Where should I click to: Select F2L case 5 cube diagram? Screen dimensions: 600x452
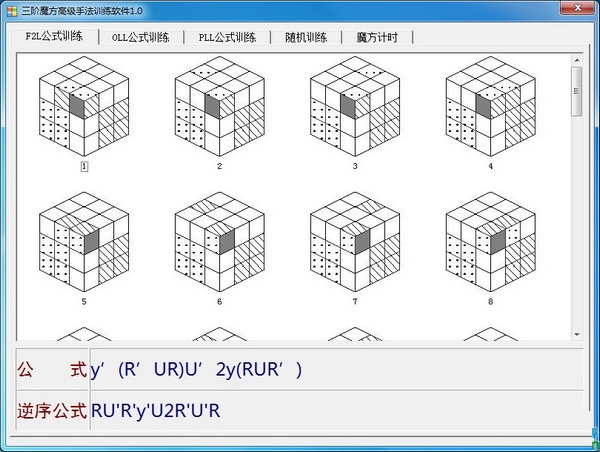[x=84, y=242]
